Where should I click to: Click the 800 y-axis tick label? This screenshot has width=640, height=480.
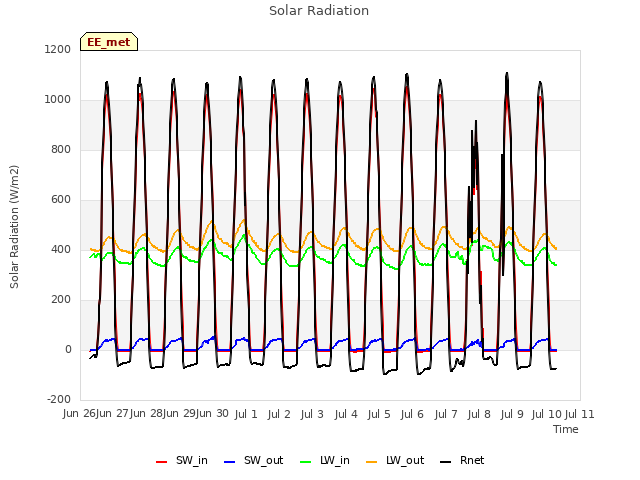(61, 149)
